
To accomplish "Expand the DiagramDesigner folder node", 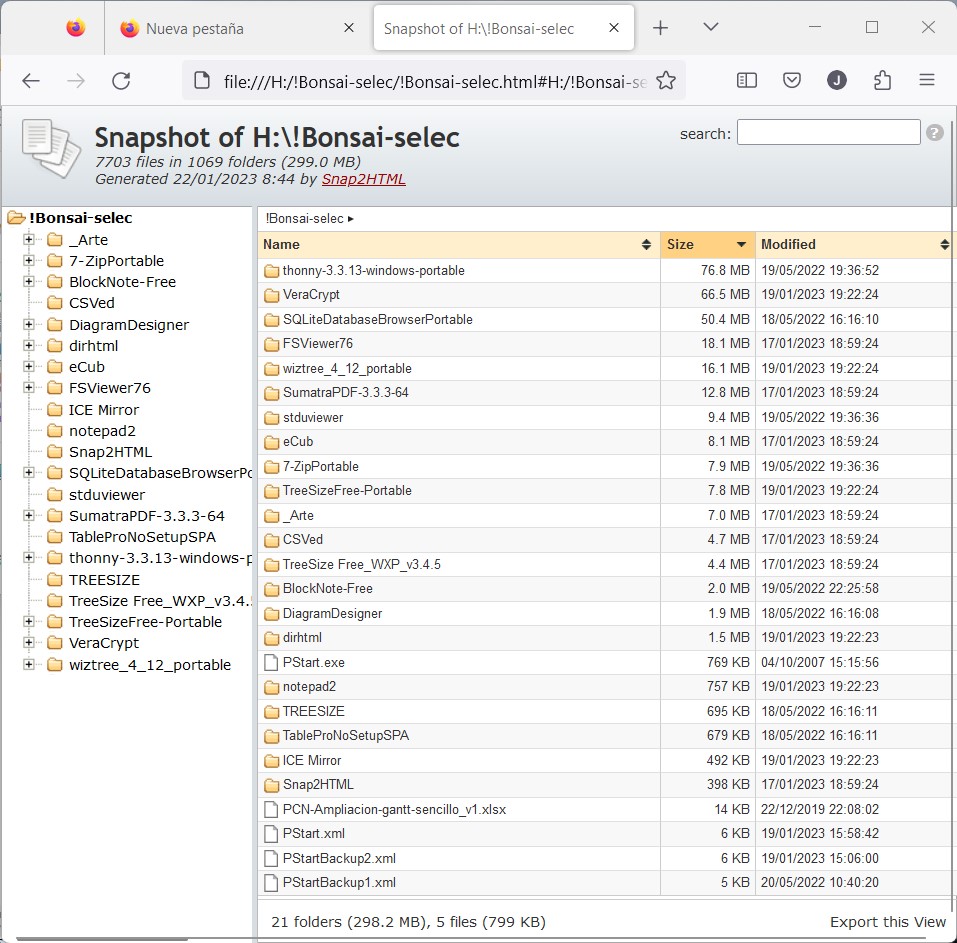I will coord(29,325).
